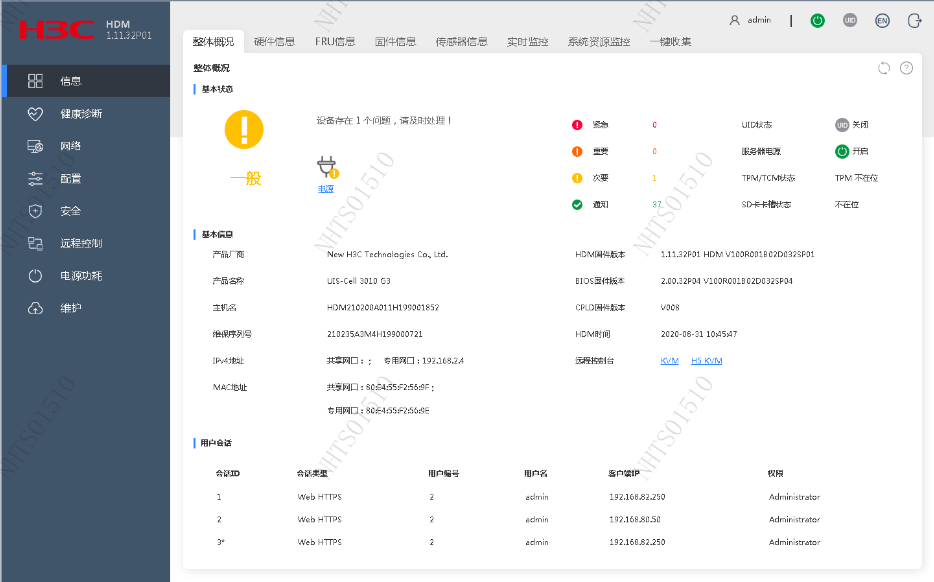Screen dimensions: 934x582
Task: Click the green 通知 check icon
Action: click(x=577, y=204)
